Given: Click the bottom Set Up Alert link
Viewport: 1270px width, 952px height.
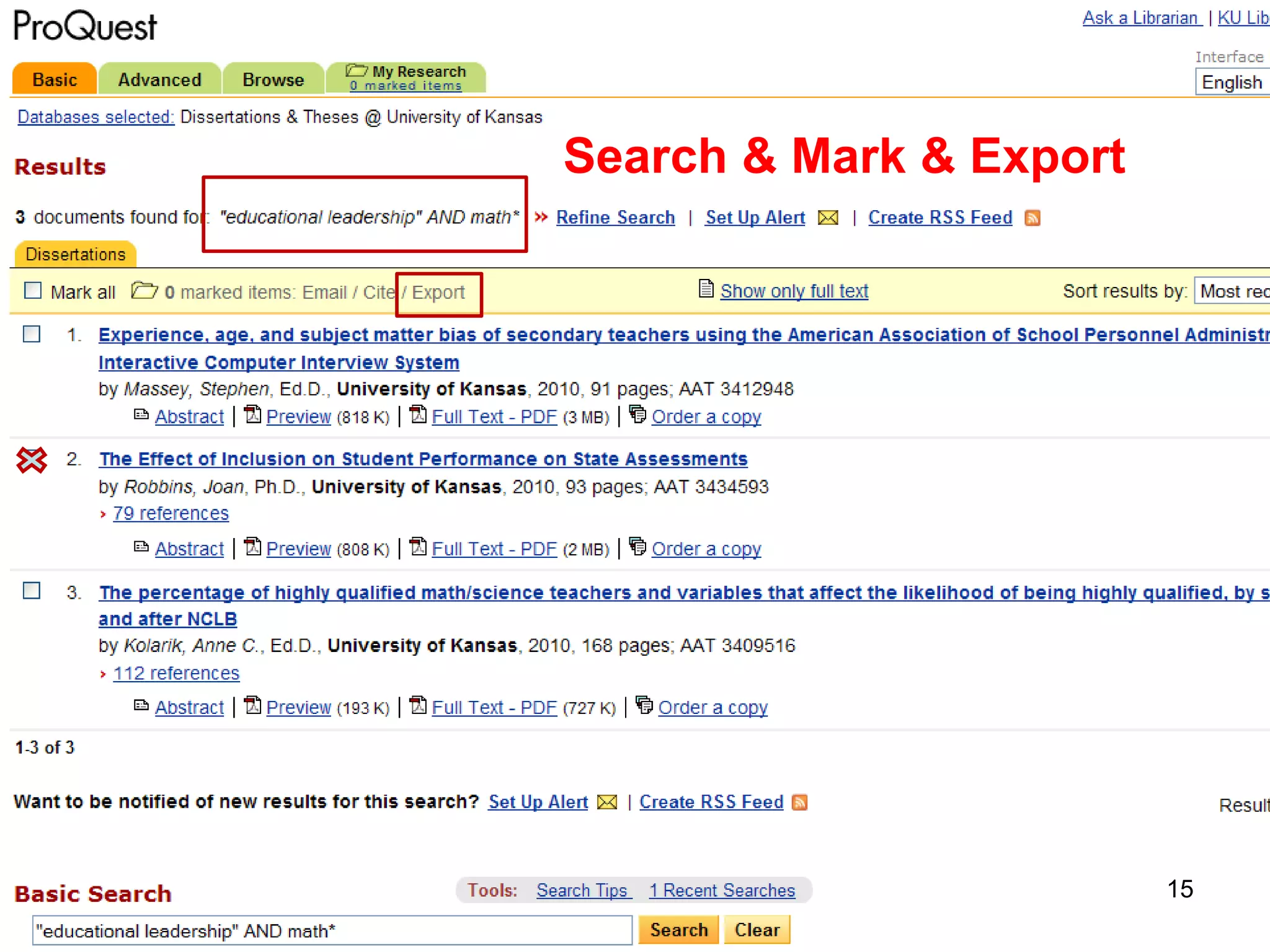Looking at the screenshot, I should [x=538, y=802].
